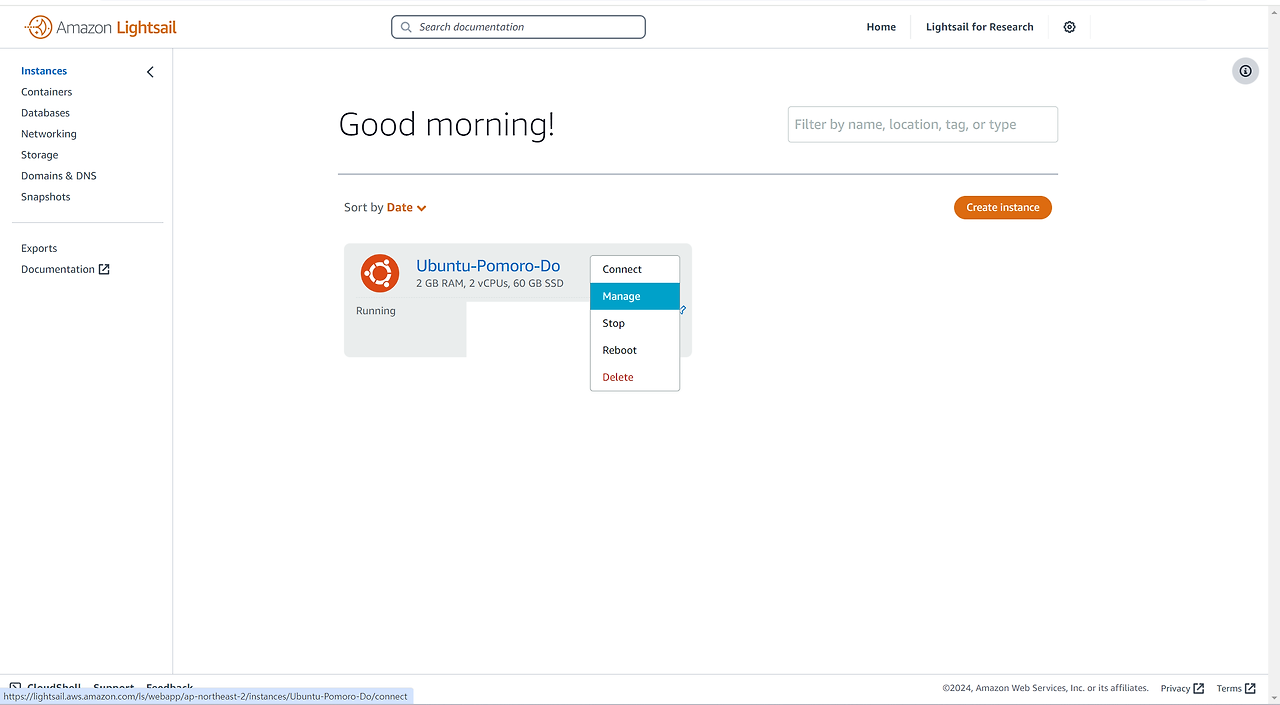Go to Domains & DNS in the sidebar
The image size is (1280, 705).
click(x=59, y=176)
